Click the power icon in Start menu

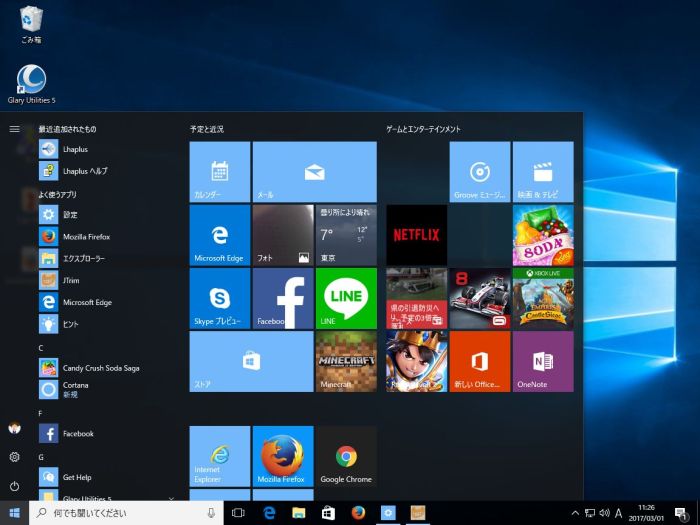tap(14, 486)
